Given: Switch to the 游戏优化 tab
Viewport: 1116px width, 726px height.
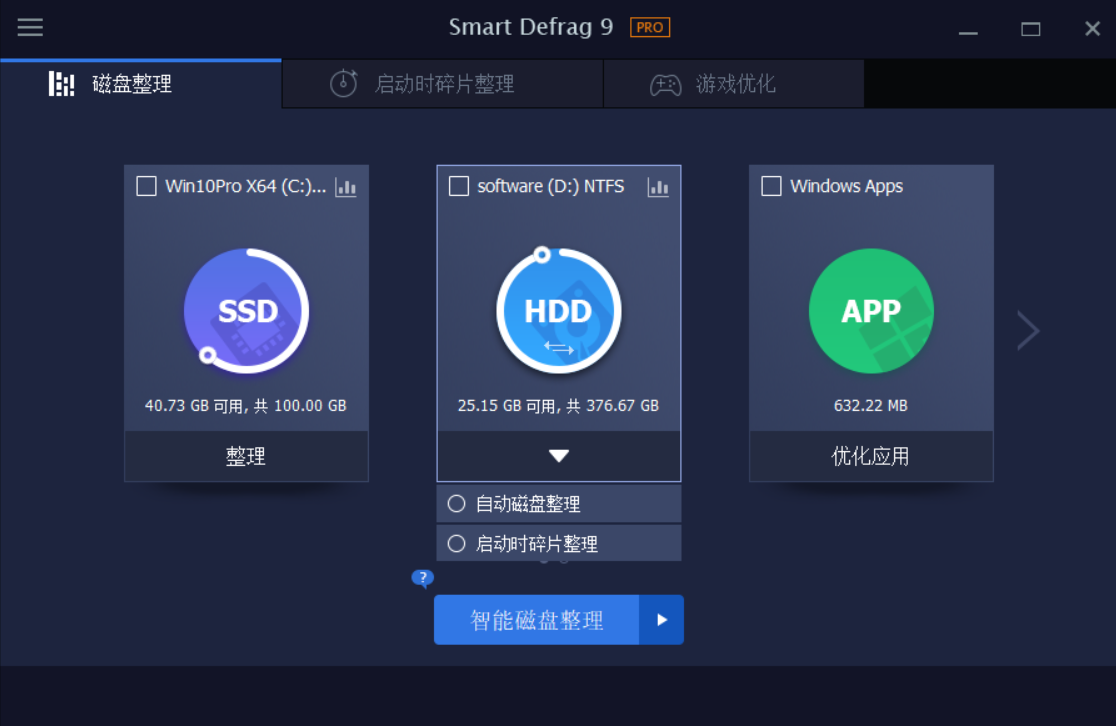Looking at the screenshot, I should 733,84.
